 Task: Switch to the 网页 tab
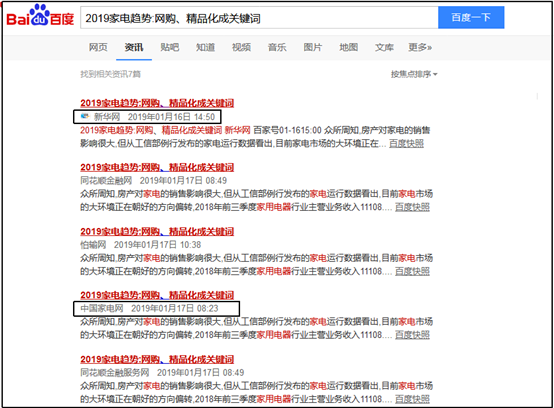(x=98, y=47)
